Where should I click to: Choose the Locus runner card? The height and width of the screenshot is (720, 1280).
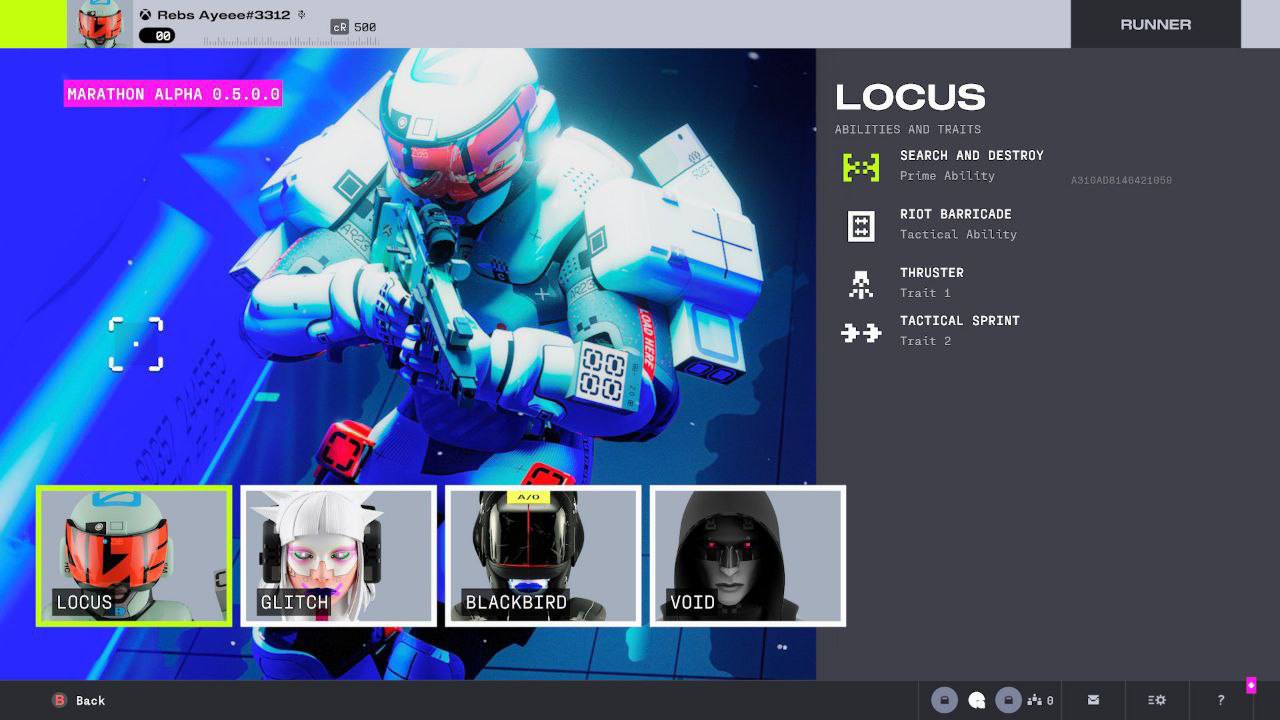134,556
